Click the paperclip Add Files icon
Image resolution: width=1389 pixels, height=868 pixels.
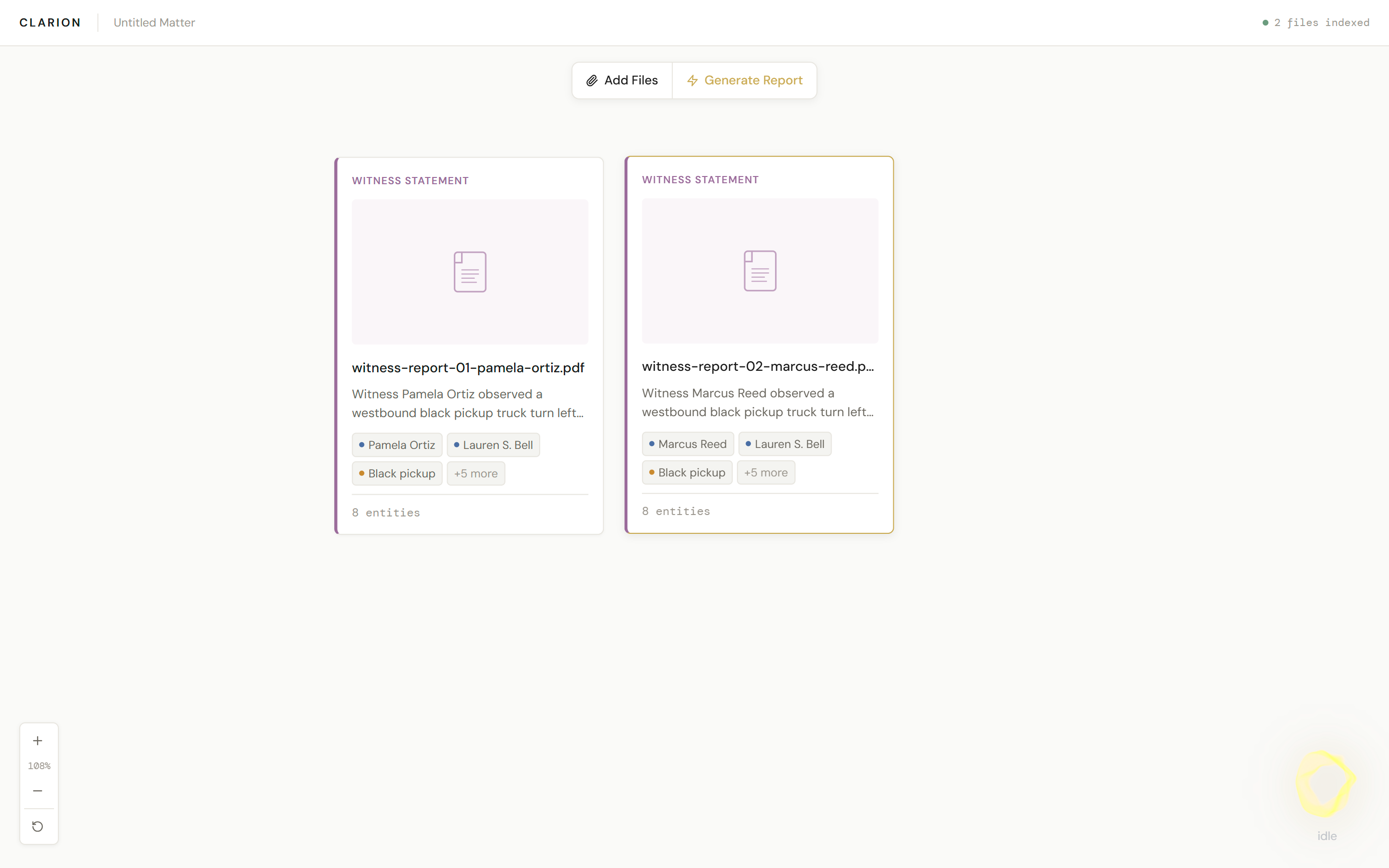coord(592,81)
